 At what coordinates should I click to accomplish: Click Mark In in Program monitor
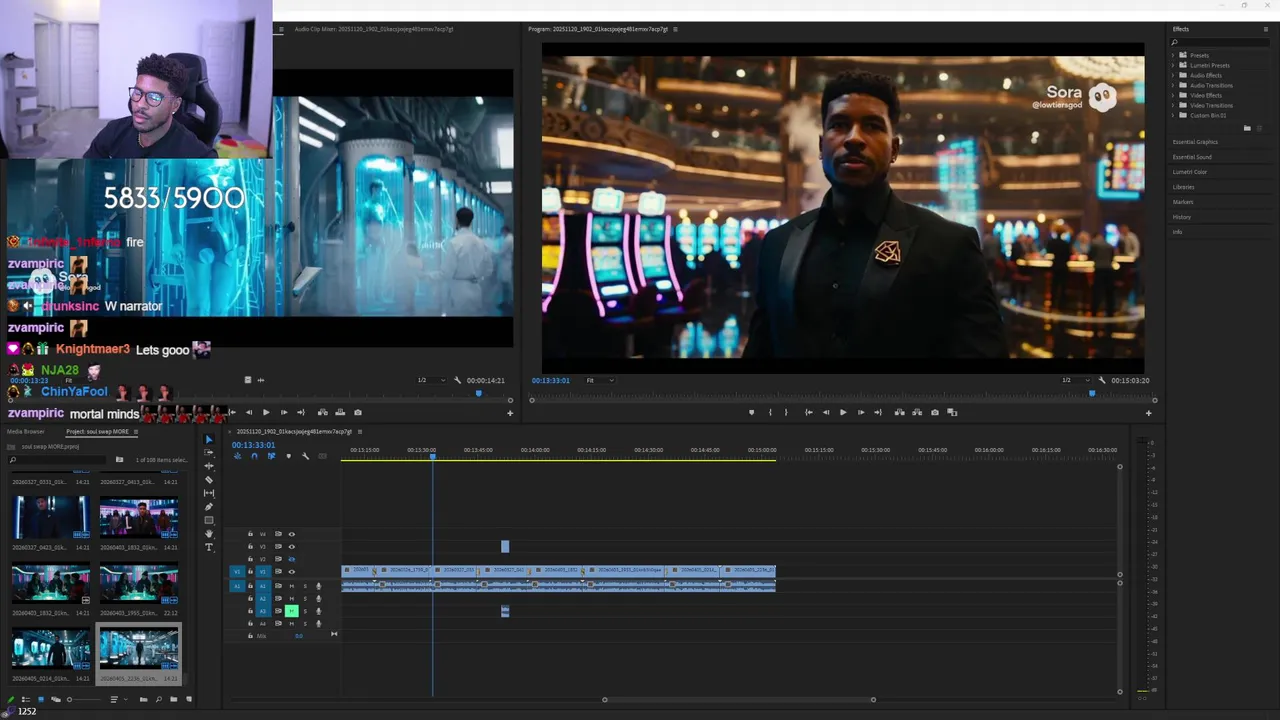coord(770,412)
